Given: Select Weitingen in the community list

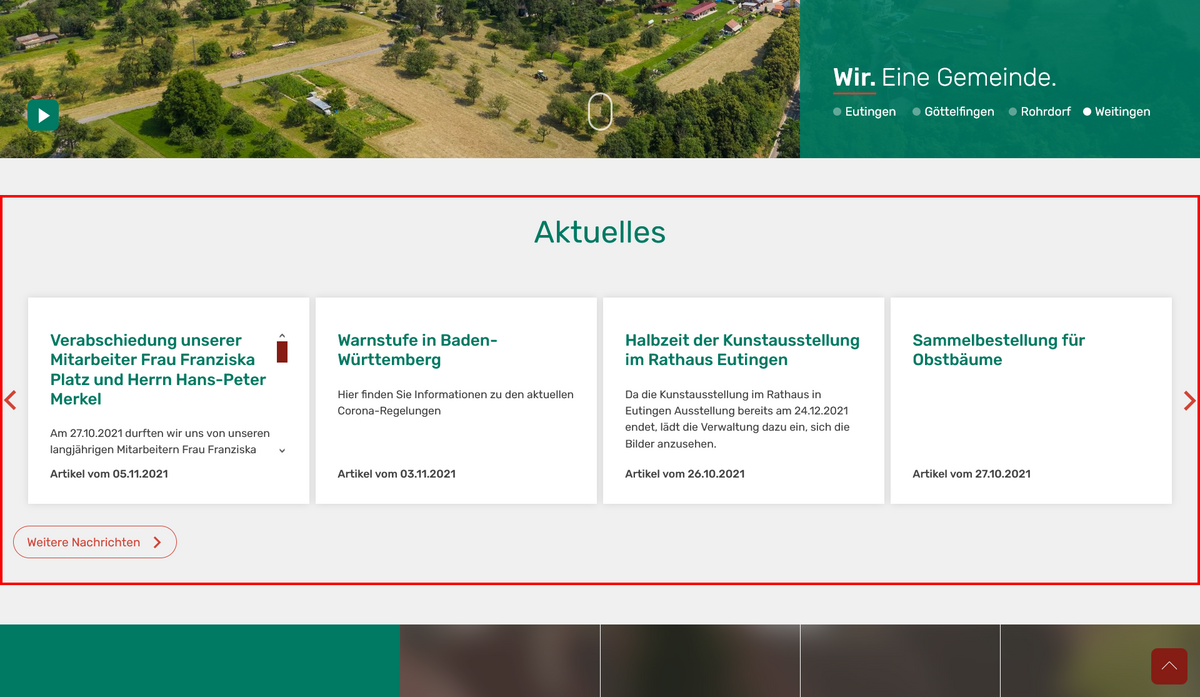Looking at the screenshot, I should tap(1117, 112).
